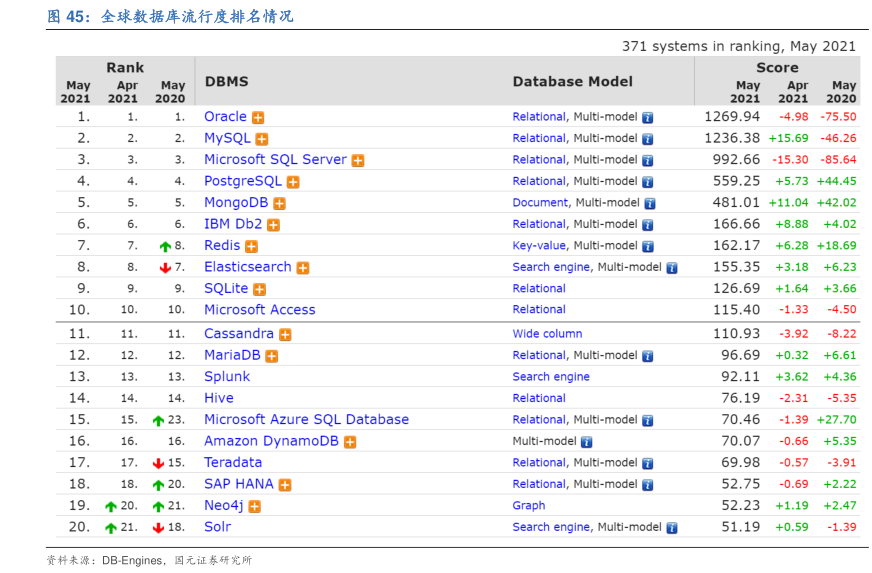Click the orange plus icon beside Oracle
The image size is (872, 573).
258,118
